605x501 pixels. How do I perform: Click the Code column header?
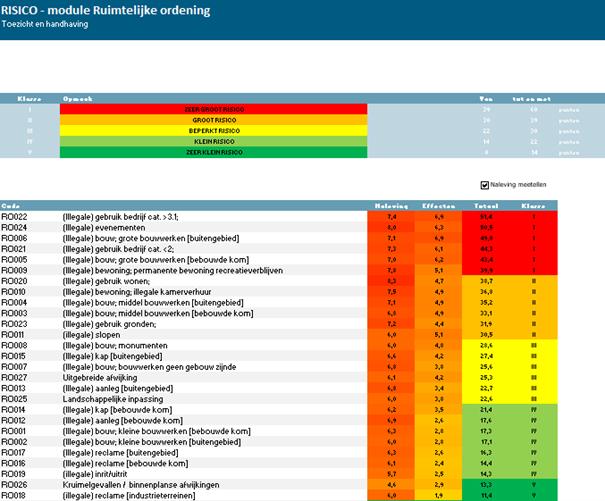click(10, 204)
